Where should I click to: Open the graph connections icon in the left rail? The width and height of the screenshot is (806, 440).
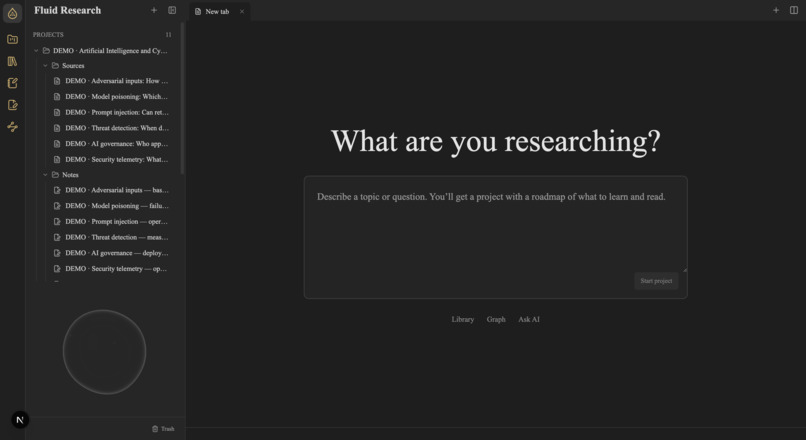tap(12, 127)
